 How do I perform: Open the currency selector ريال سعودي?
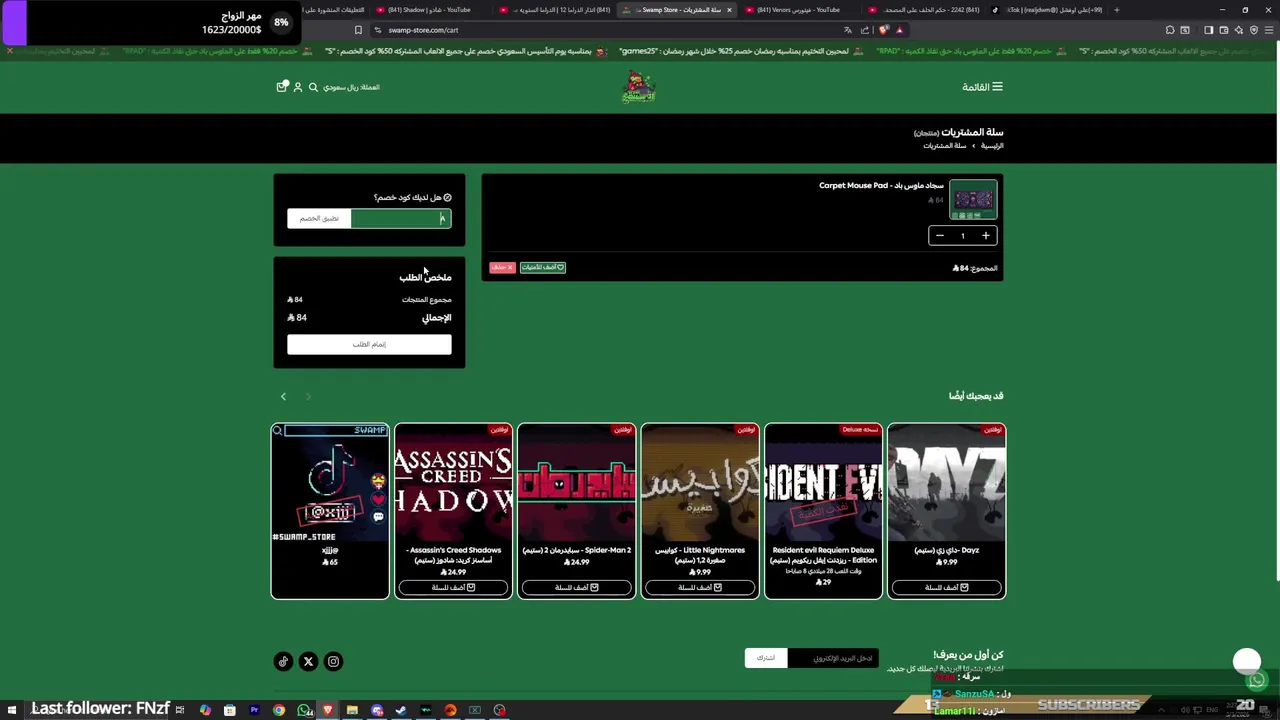coord(351,87)
